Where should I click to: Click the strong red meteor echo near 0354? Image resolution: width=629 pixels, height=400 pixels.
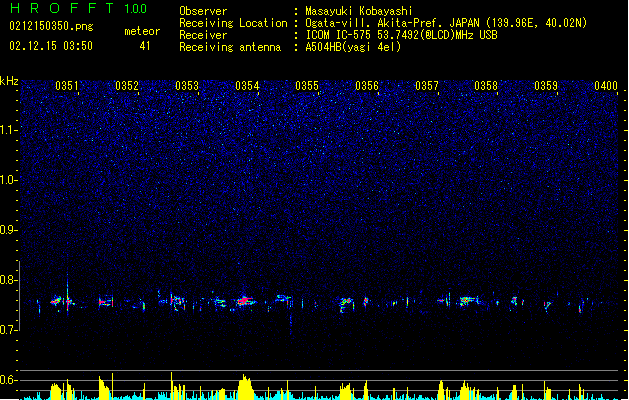(244, 301)
